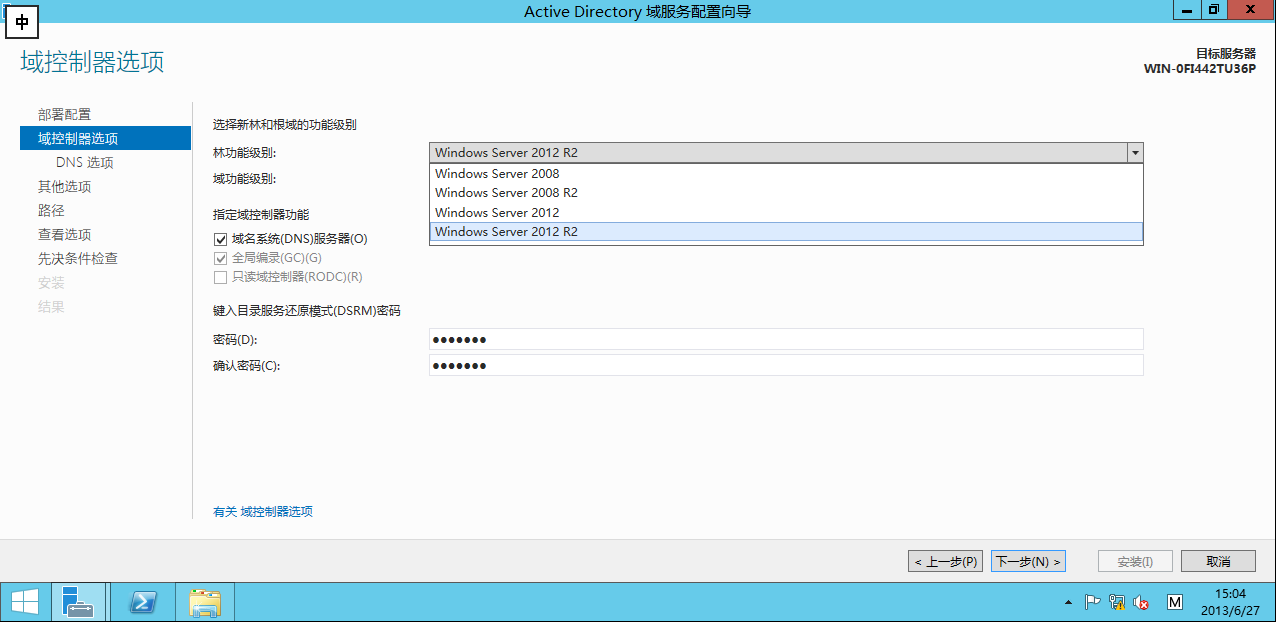1276x622 pixels.
Task: Open Server Manager from the taskbar
Action: [x=78, y=602]
